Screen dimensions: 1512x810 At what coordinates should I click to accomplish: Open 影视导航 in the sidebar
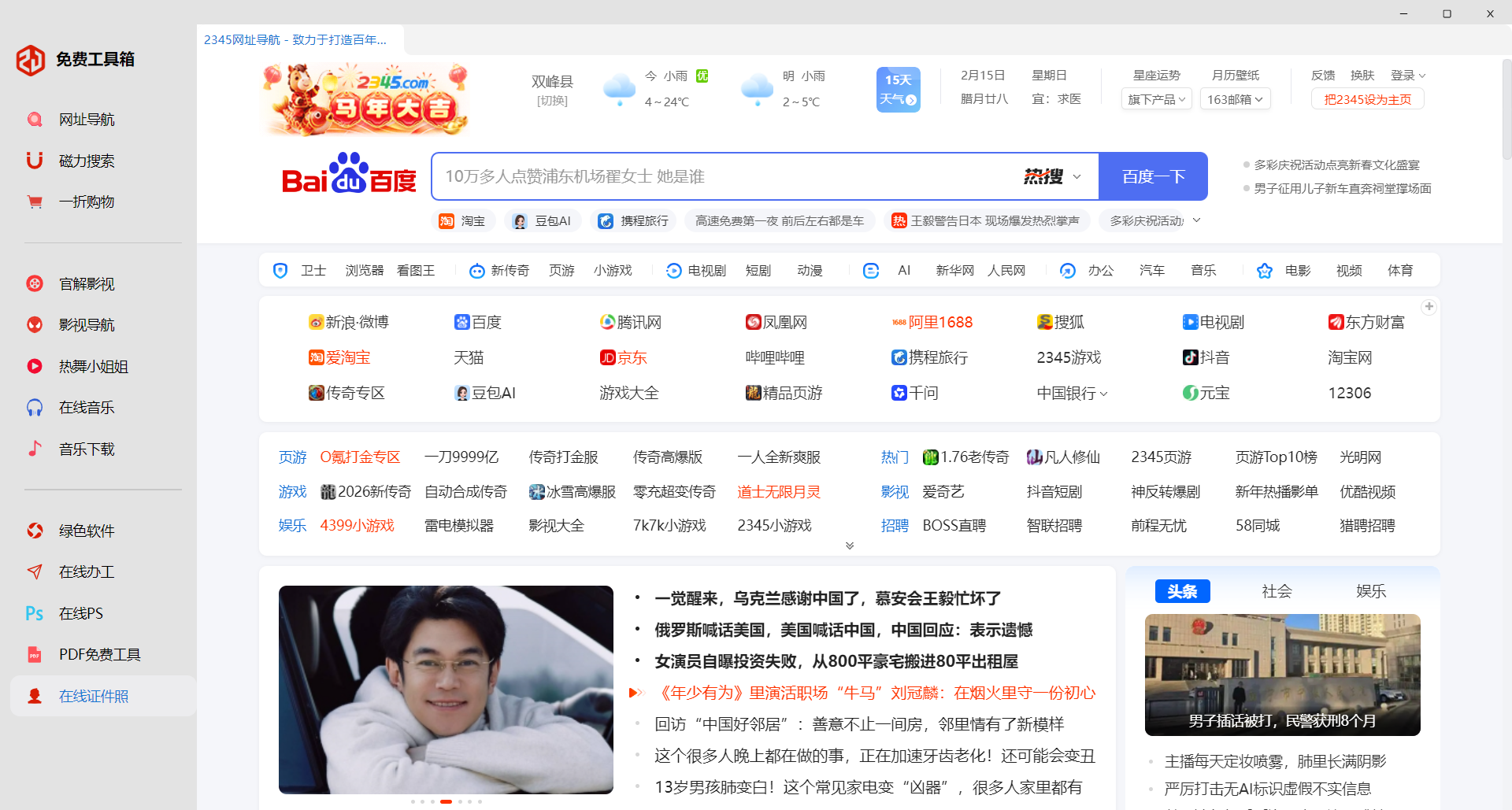(87, 325)
